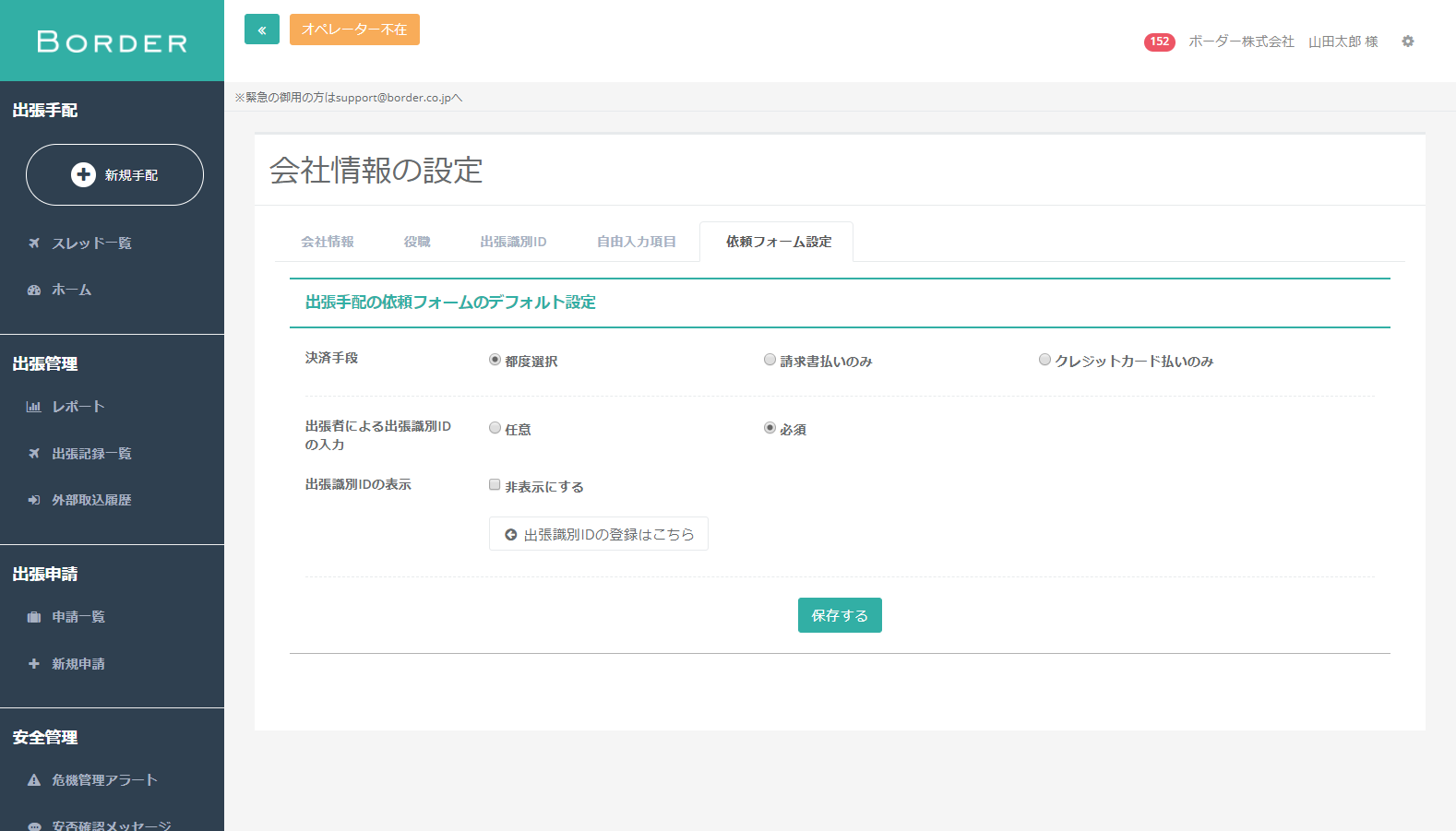Select クレジットカード払いのみ radio option
1456x831 pixels.
click(x=1044, y=360)
